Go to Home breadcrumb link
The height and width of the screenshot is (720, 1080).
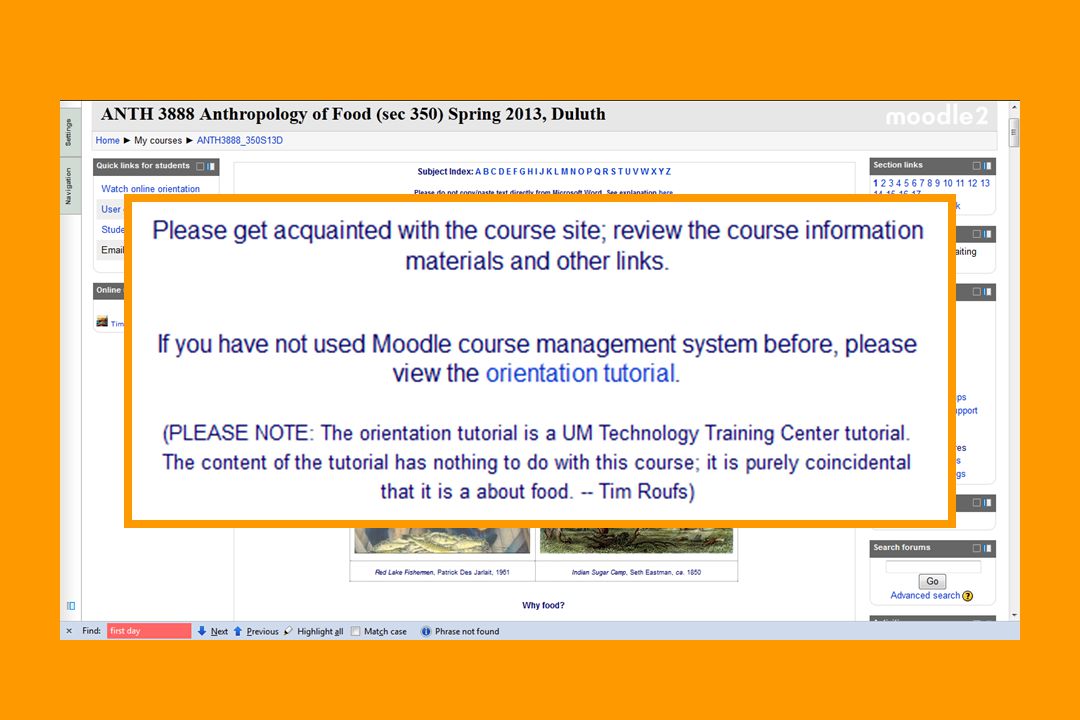(107, 141)
